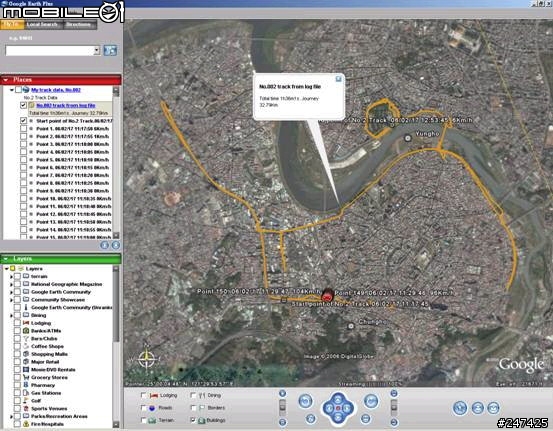Collapse the Layers panel header
The height and width of the screenshot is (431, 553).
(6, 259)
